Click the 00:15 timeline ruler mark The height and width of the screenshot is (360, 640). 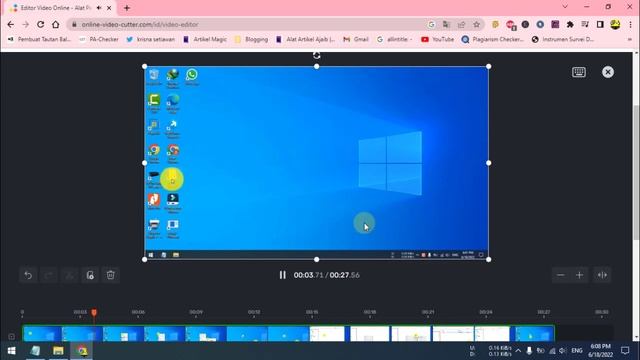tap(312, 312)
